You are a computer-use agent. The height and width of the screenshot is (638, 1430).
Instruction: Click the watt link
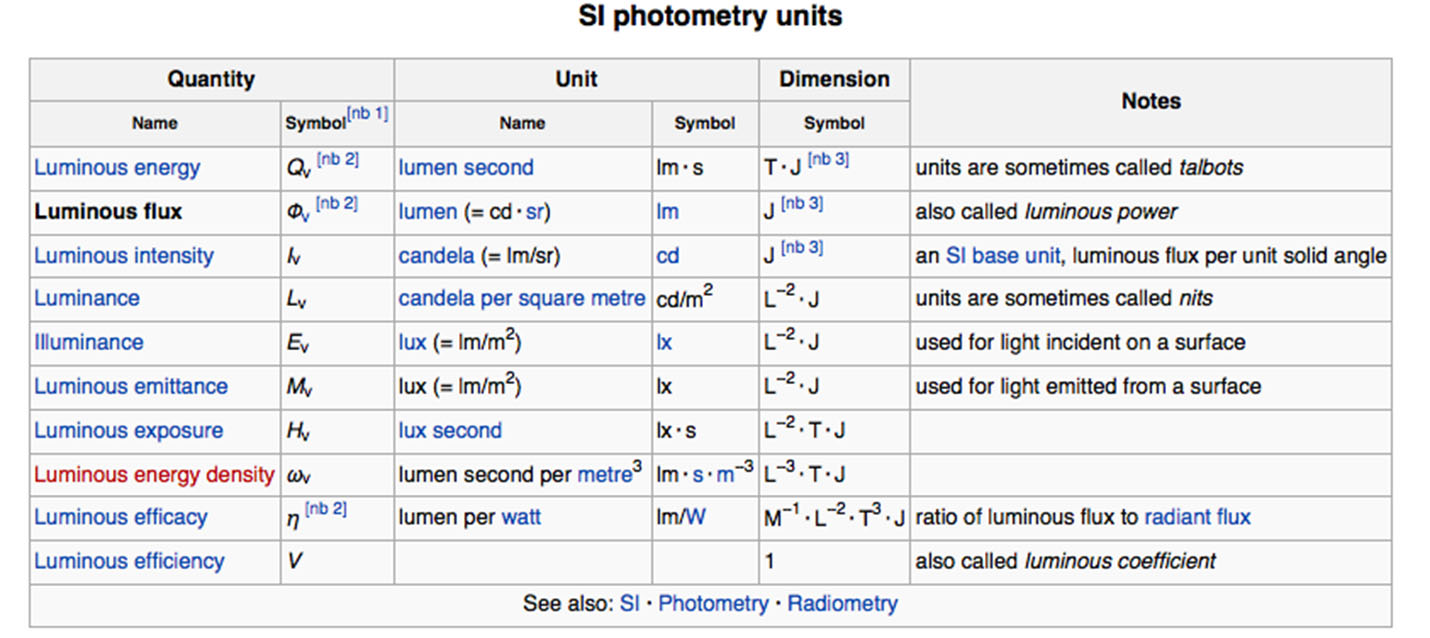tap(521, 517)
